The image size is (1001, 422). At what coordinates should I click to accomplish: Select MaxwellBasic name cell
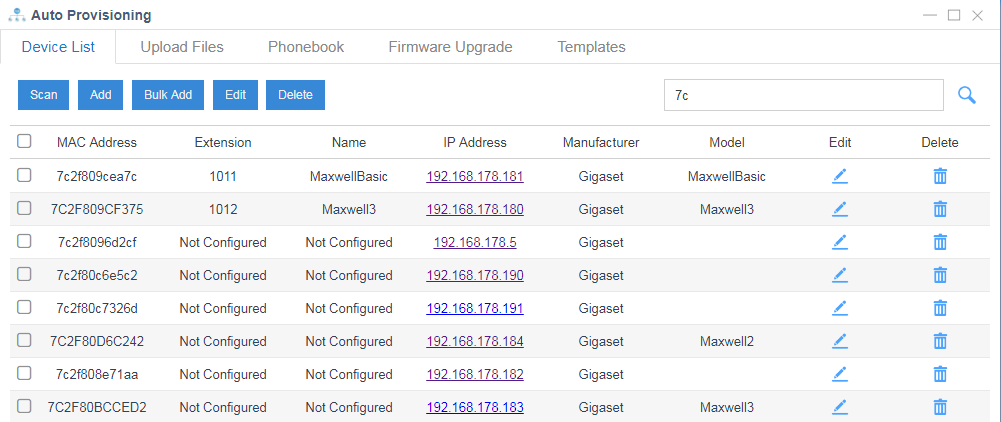coord(349,176)
